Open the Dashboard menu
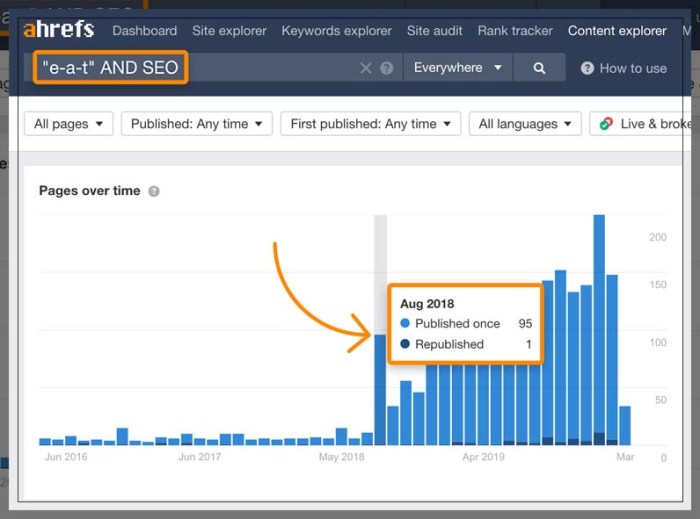This screenshot has width=700, height=519. click(x=145, y=31)
